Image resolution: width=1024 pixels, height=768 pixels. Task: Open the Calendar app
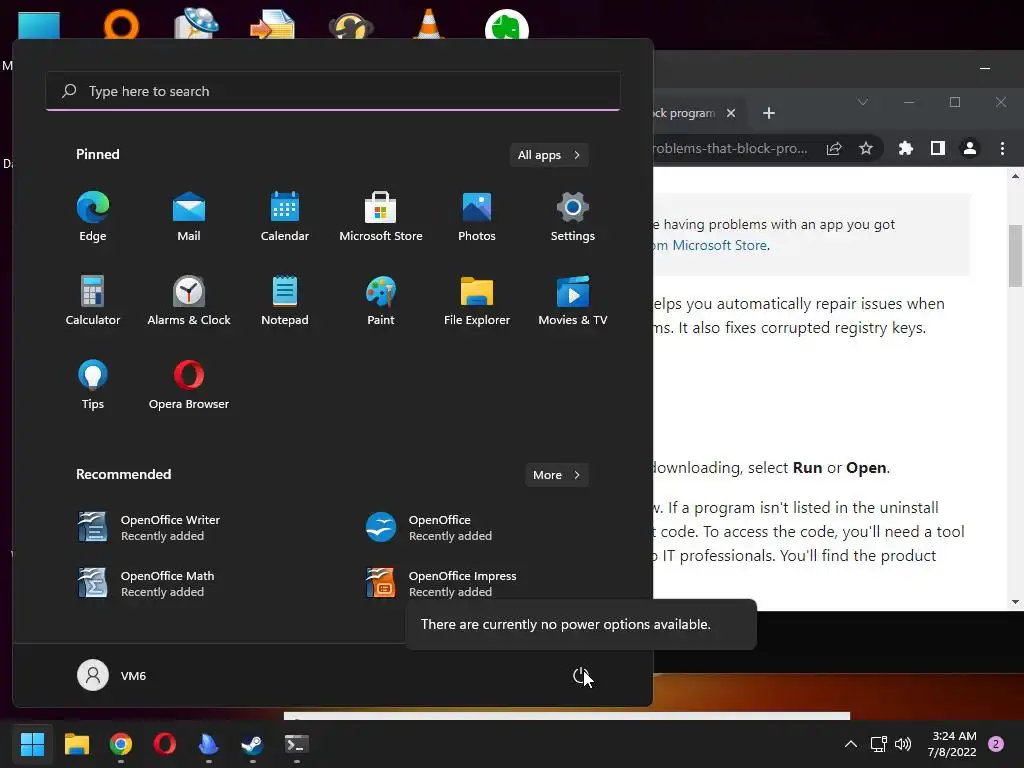[x=285, y=217]
